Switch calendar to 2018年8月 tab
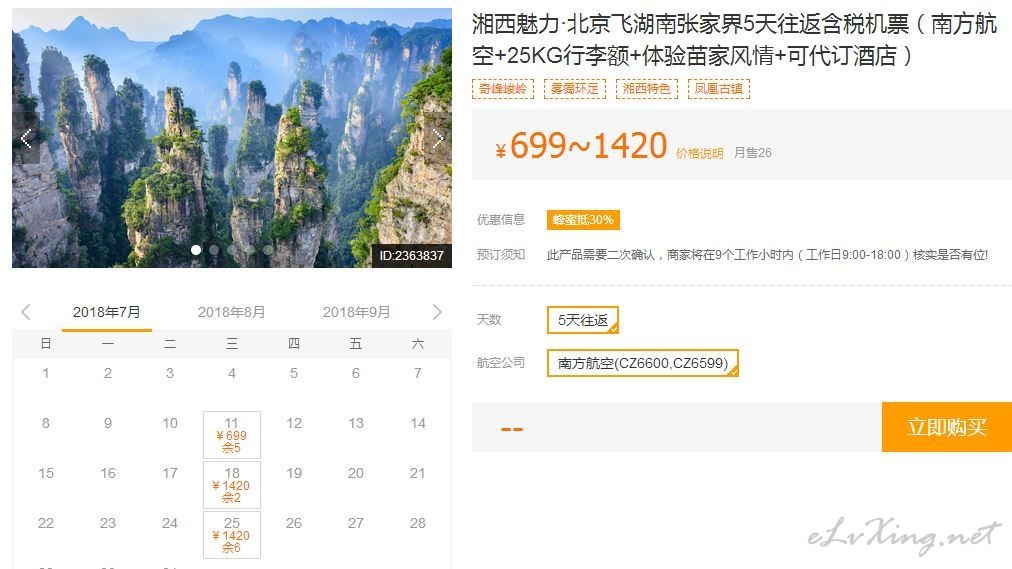Viewport: 1012px width, 569px height. [231, 312]
